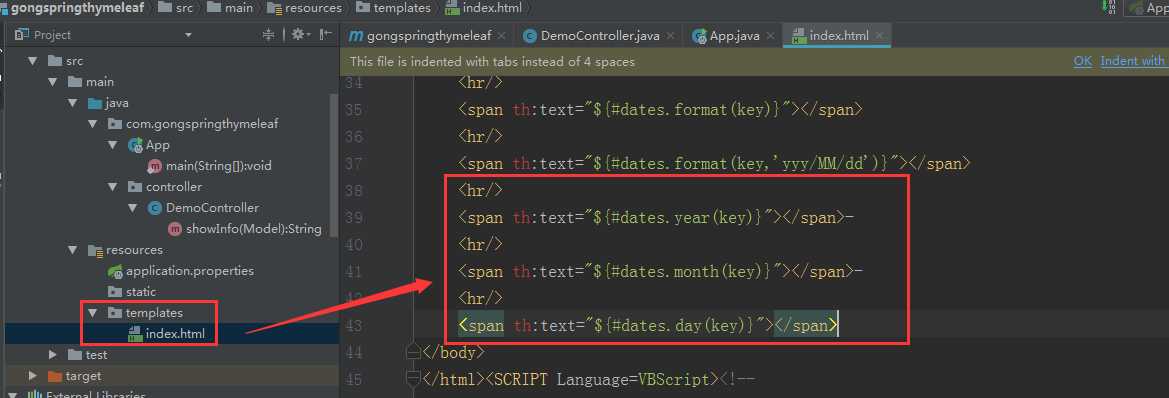Collapse the resources folder
Viewport: 1169px width, 398px height.
(x=72, y=250)
